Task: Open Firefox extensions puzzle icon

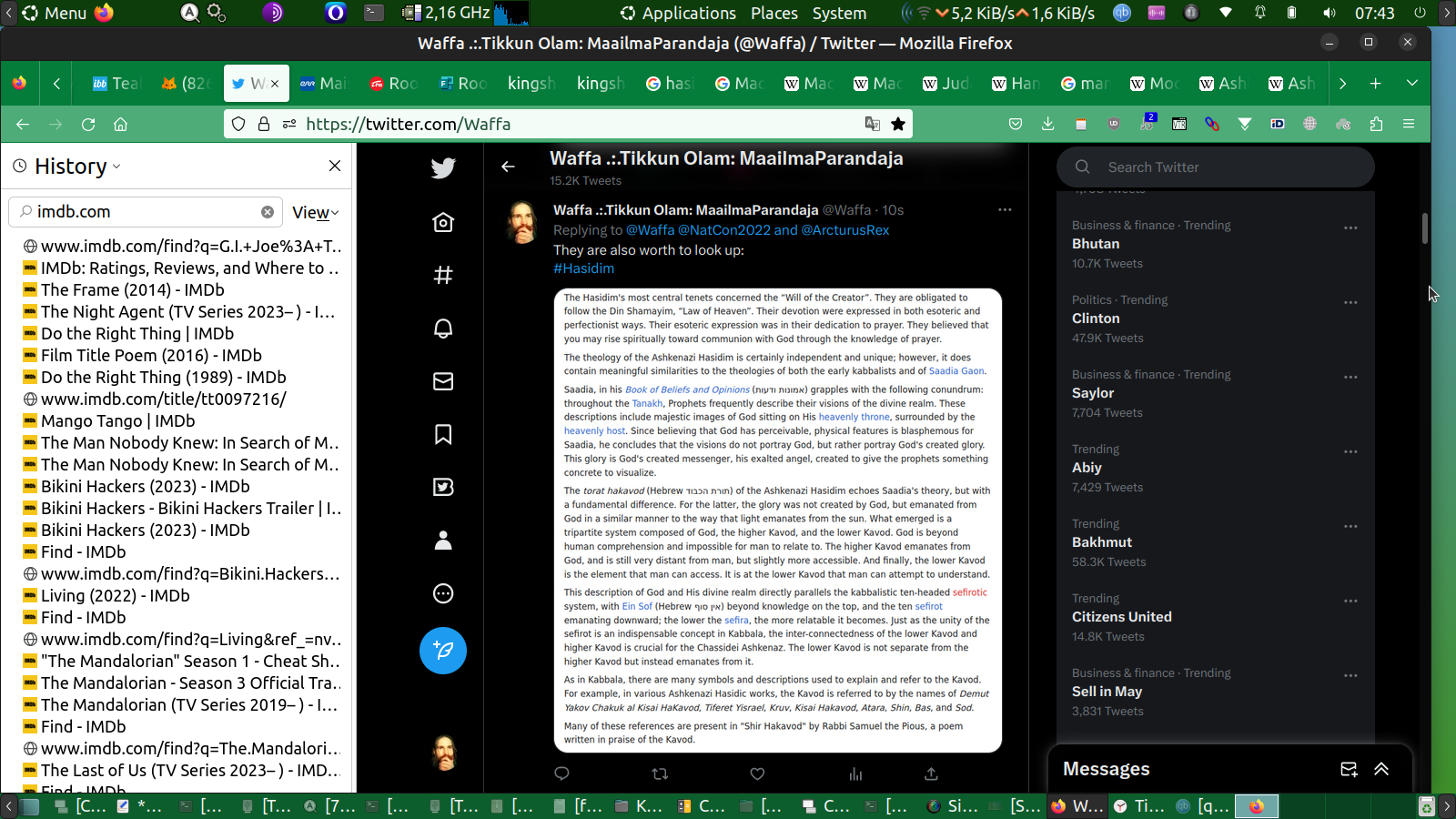Action: pos(1376,125)
